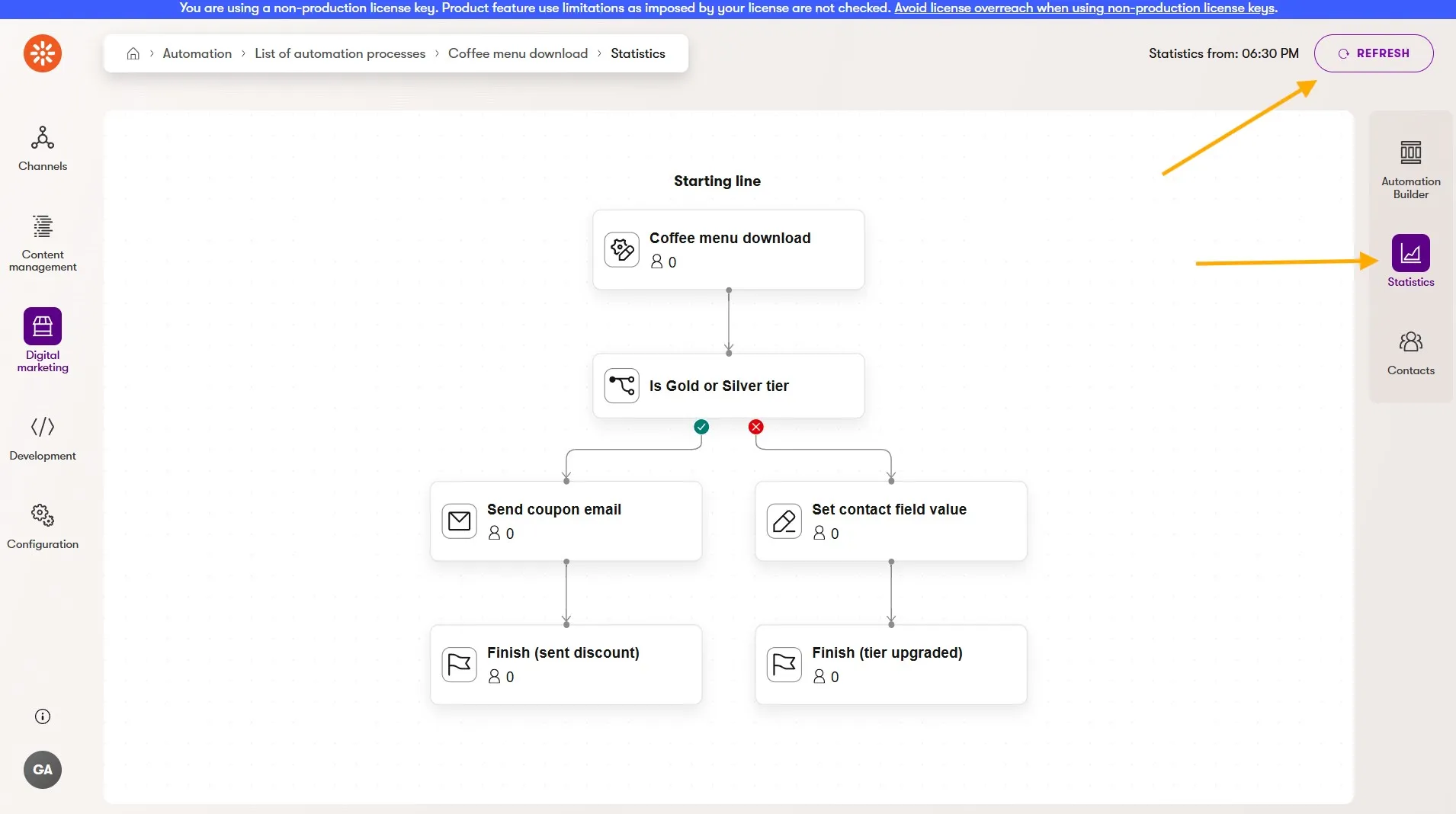Click the green true-branch checkmark
This screenshot has width=1456, height=814.
click(x=701, y=427)
